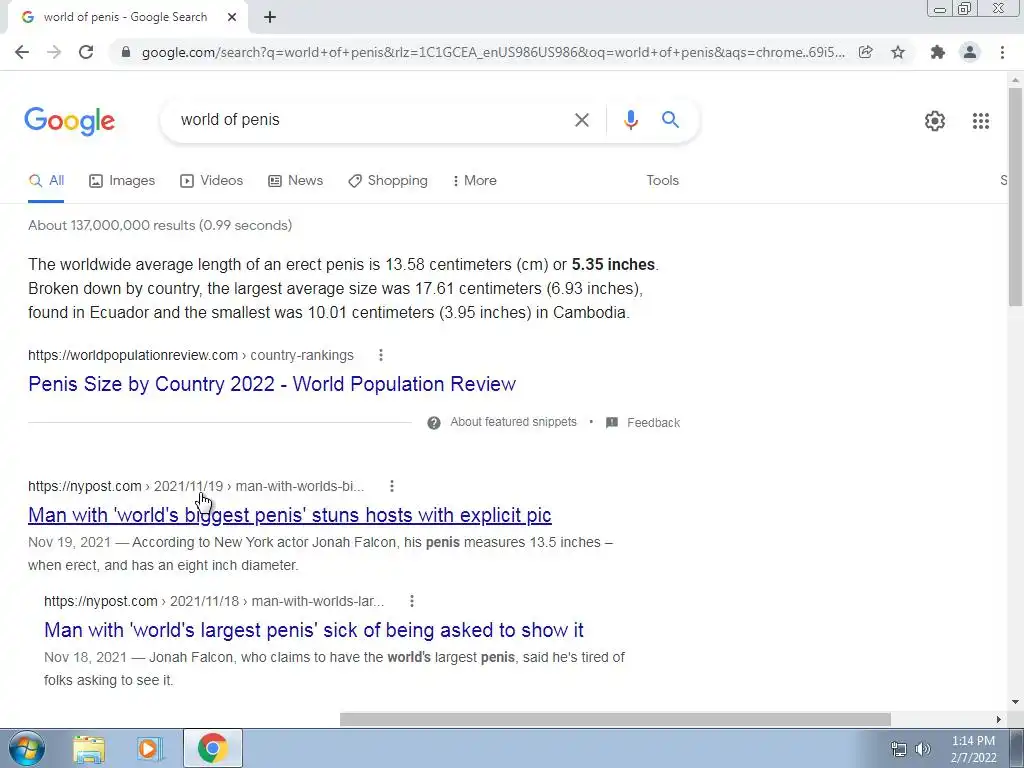Open options for worldpopulationreview result
The image size is (1024, 768).
click(381, 355)
